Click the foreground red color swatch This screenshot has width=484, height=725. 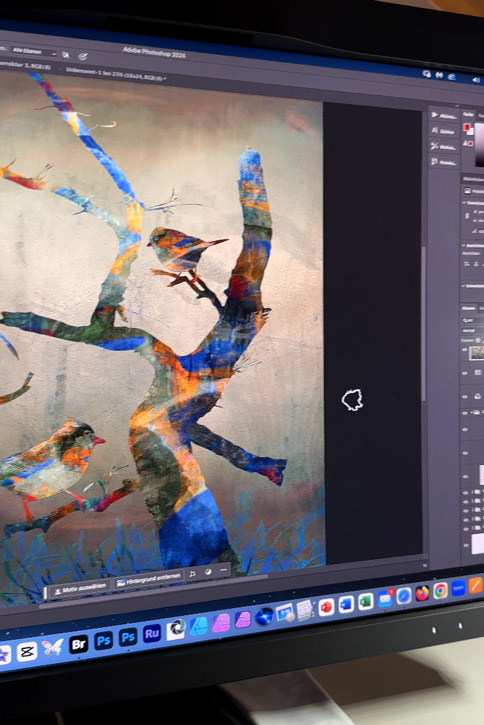[467, 127]
